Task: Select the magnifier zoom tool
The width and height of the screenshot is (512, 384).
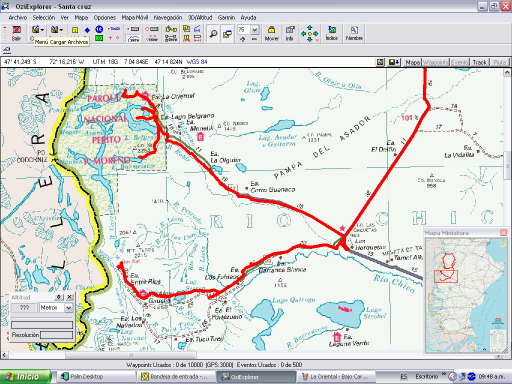Action: pos(213,34)
